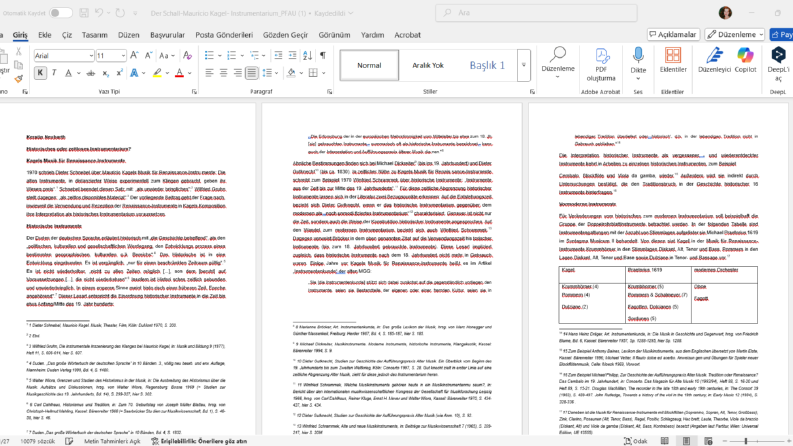Align text left
793x446 pixels.
pyautogui.click(x=209, y=73)
